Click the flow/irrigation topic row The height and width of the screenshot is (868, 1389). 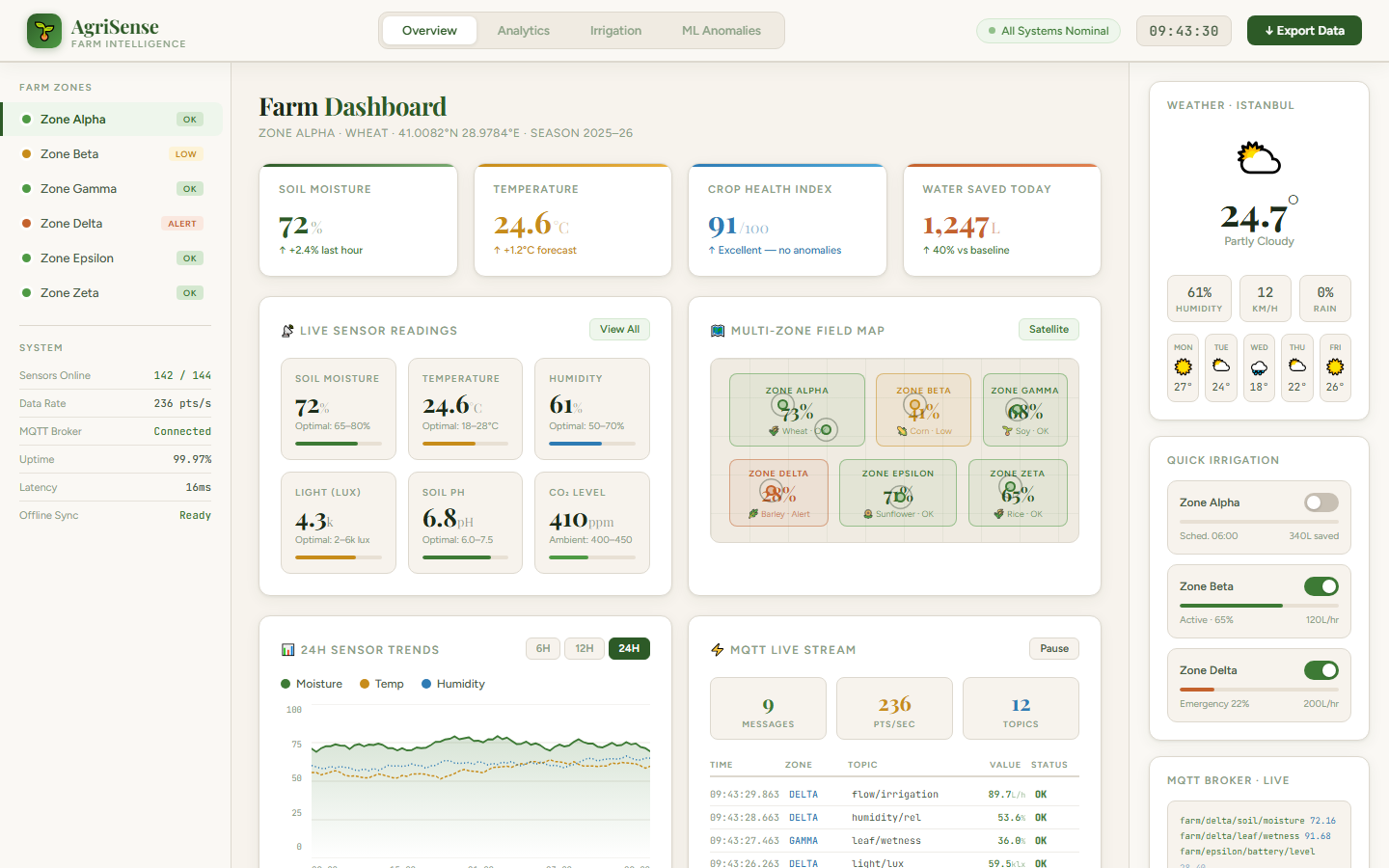pyautogui.click(x=894, y=795)
